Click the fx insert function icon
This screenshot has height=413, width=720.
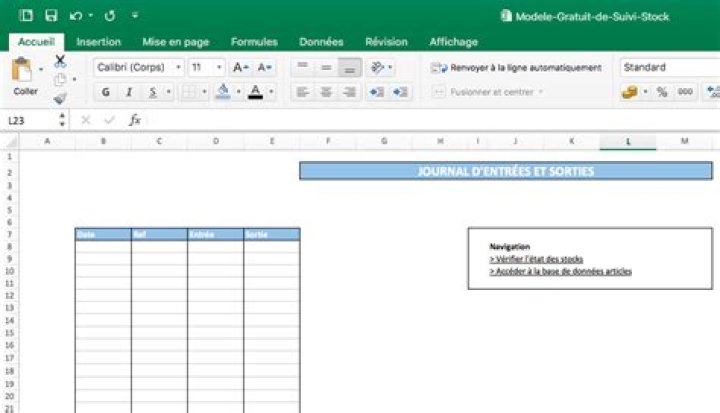point(135,120)
